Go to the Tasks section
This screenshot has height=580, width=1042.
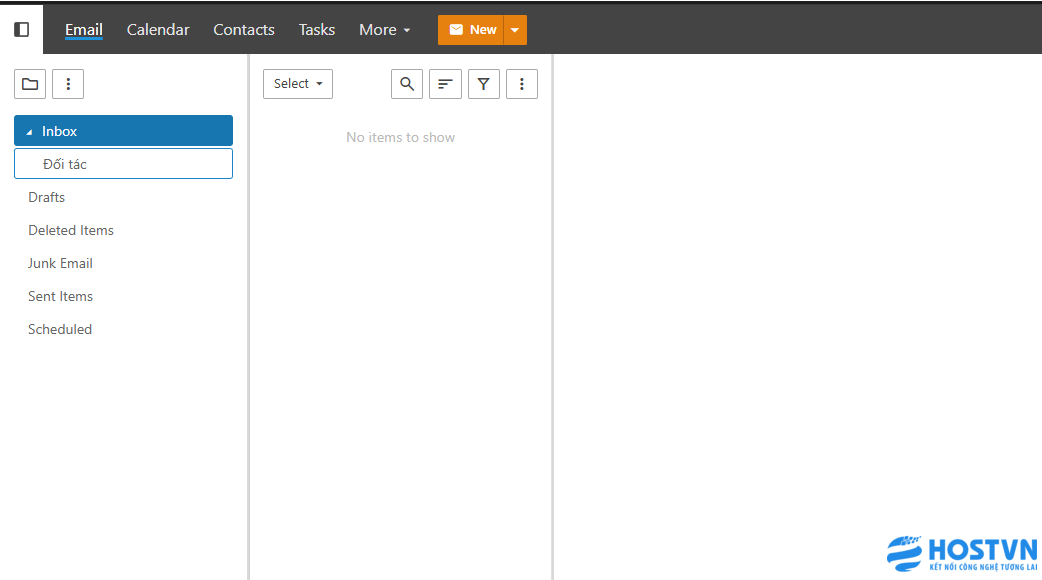[x=317, y=30]
